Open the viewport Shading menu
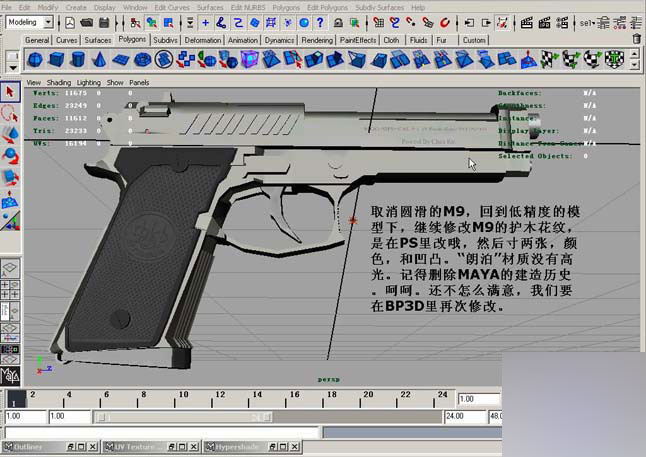This screenshot has width=646, height=457. pyautogui.click(x=59, y=82)
